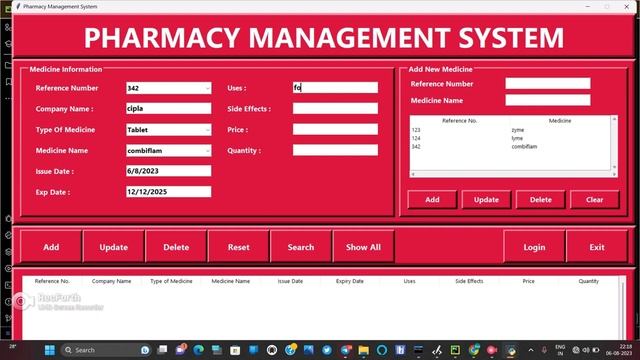This screenshot has width=640, height=360.
Task: Click the ENG IN language indicator
Action: coord(560,350)
